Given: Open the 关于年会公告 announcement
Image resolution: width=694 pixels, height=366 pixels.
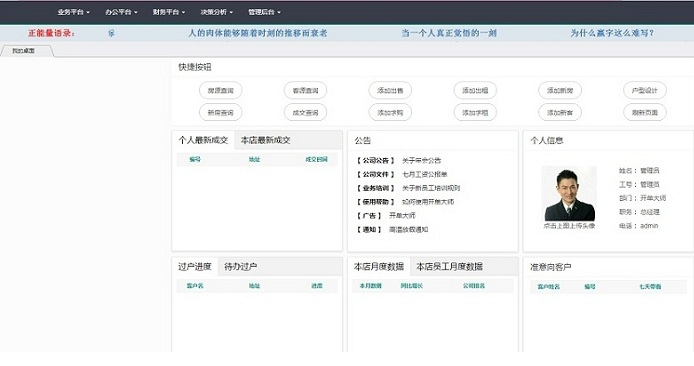Looking at the screenshot, I should pos(421,161).
